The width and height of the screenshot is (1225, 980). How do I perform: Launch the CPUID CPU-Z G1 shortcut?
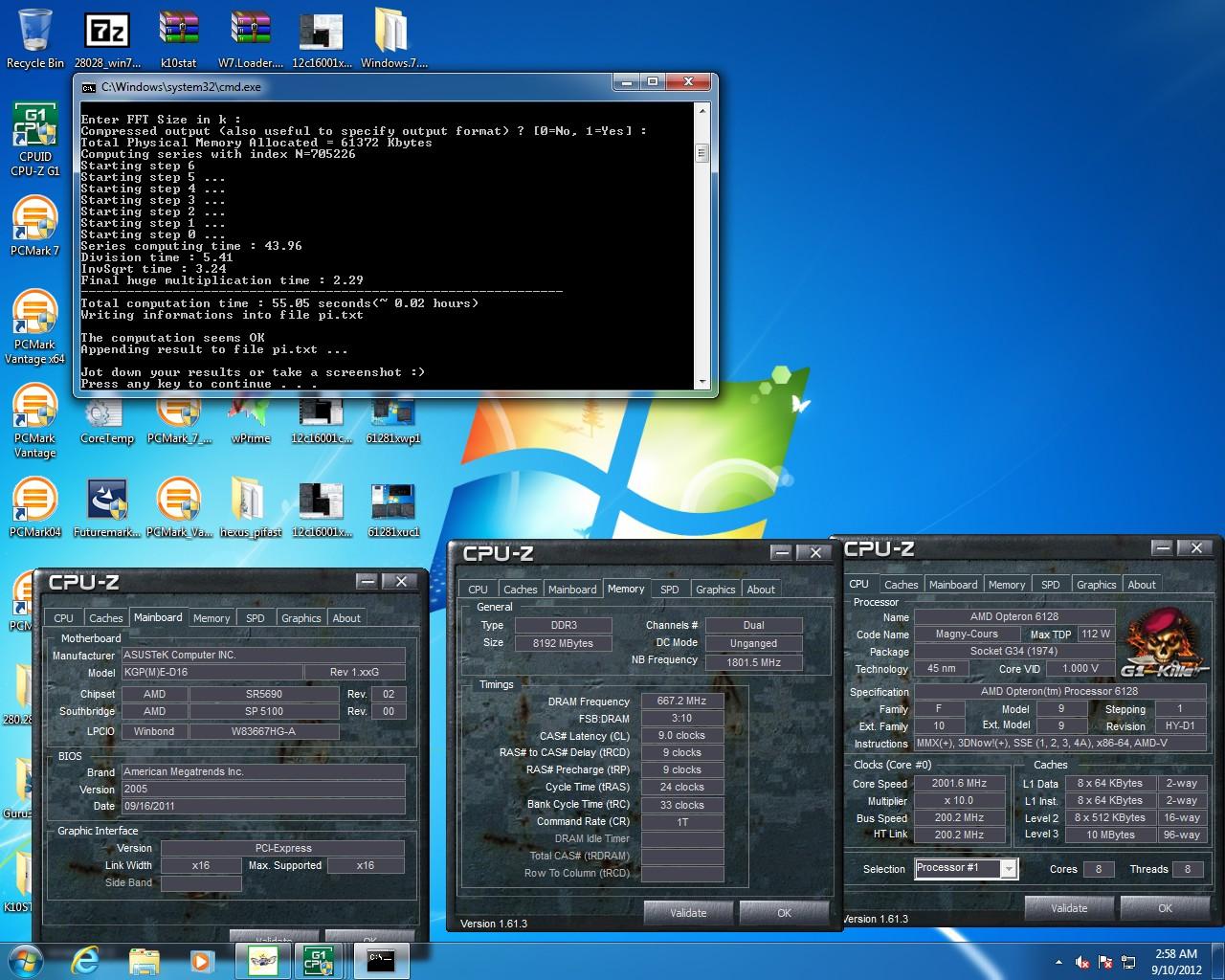click(x=35, y=140)
